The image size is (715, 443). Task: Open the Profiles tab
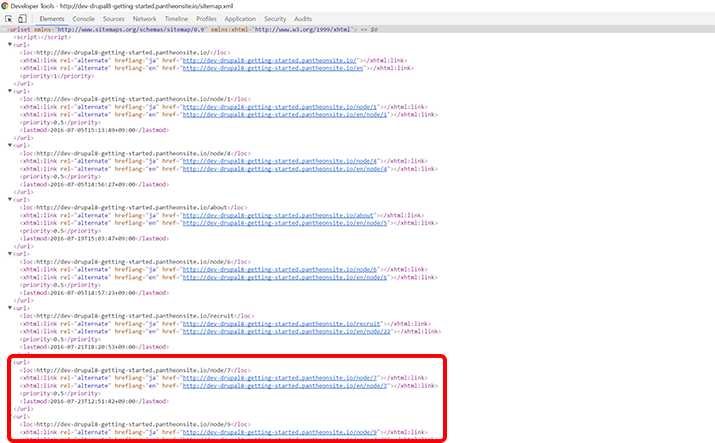206,19
